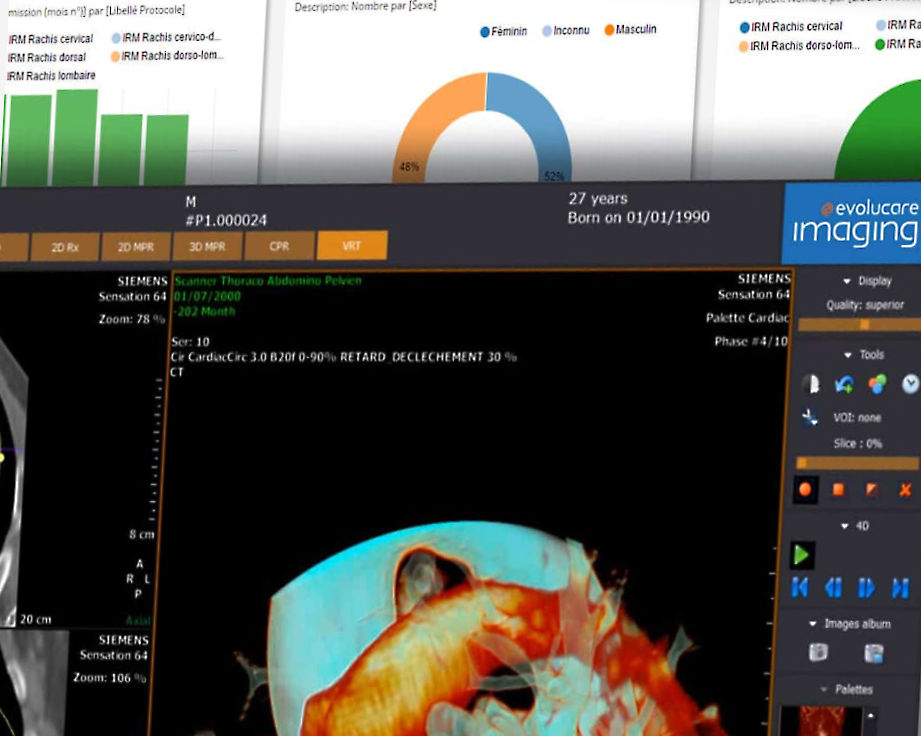Collapse the Tools section
921x736 pixels.
point(848,355)
